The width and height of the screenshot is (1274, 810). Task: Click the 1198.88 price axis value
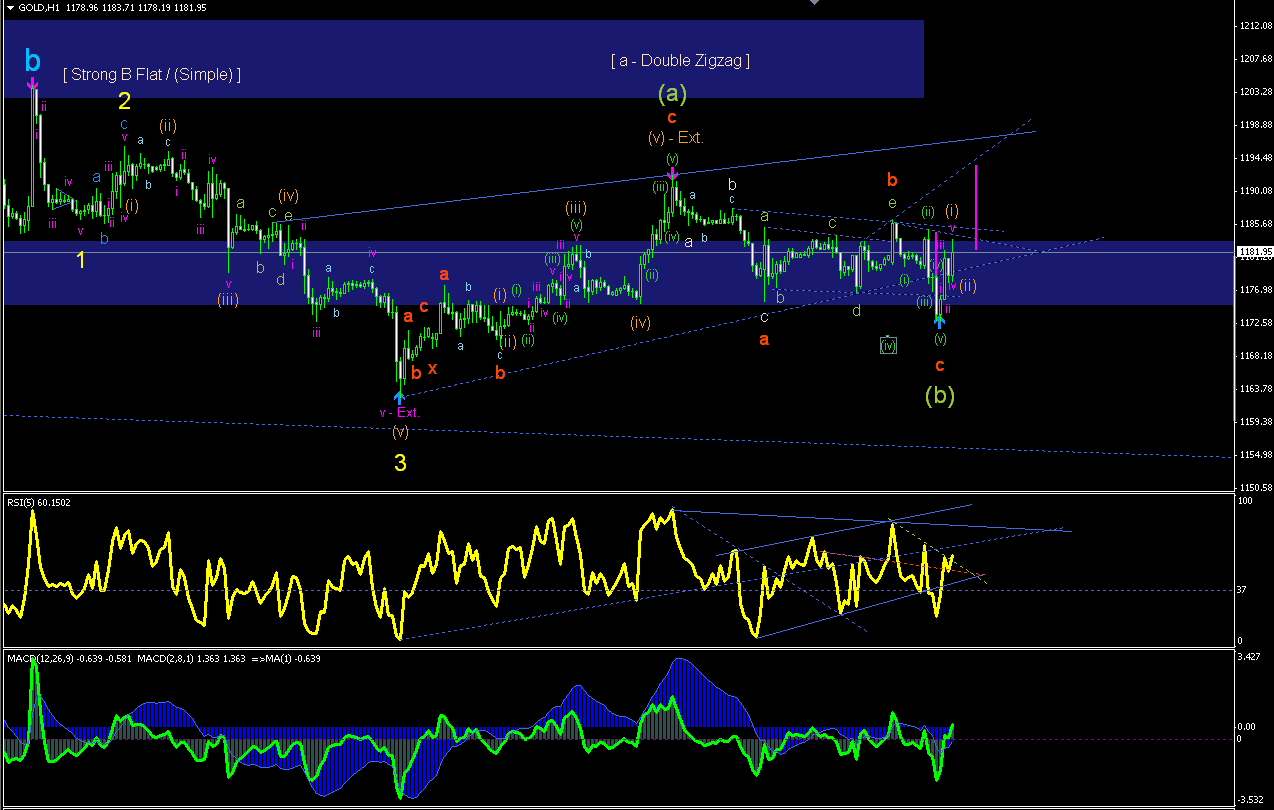point(1254,125)
